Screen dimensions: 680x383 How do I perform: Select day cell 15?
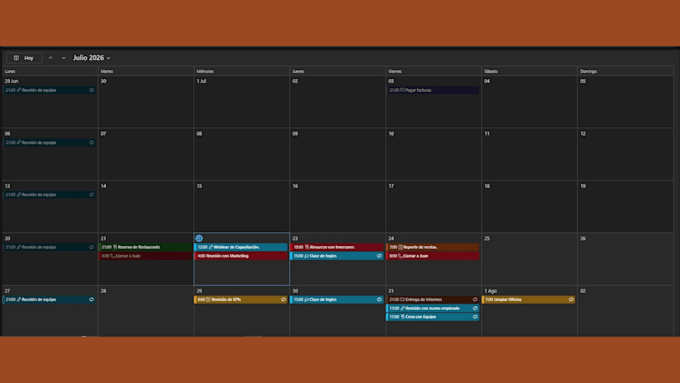point(242,207)
